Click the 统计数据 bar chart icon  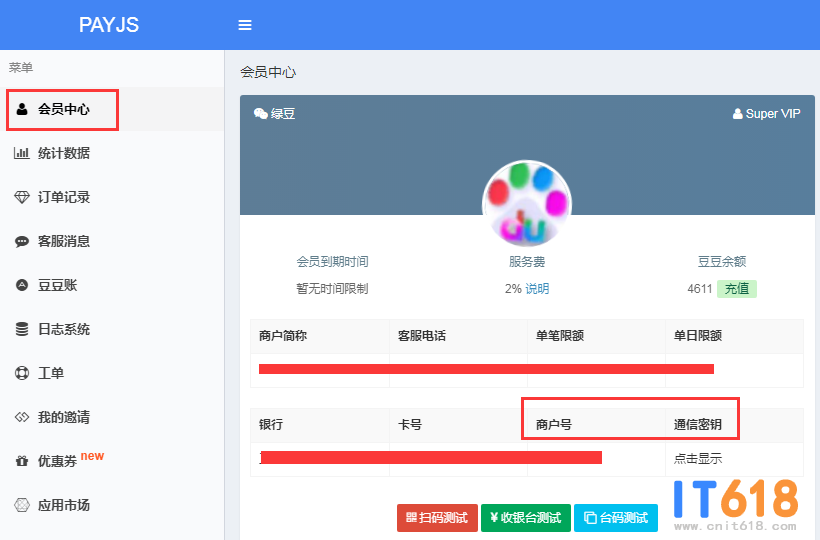(22, 153)
